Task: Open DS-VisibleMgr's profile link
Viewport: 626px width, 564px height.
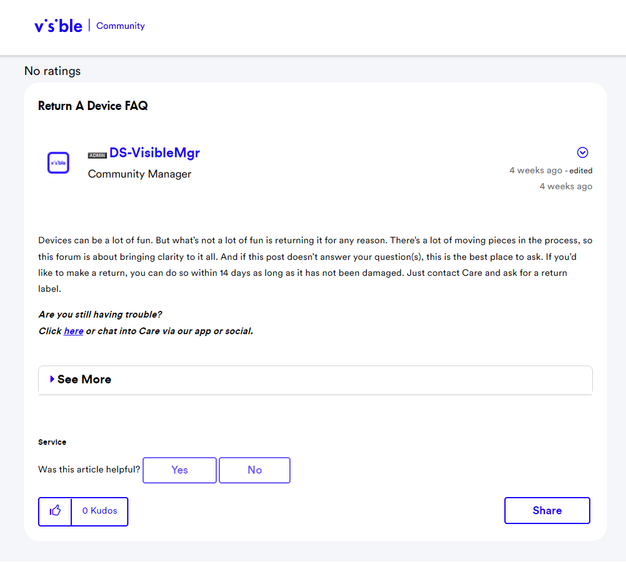Action: (154, 153)
